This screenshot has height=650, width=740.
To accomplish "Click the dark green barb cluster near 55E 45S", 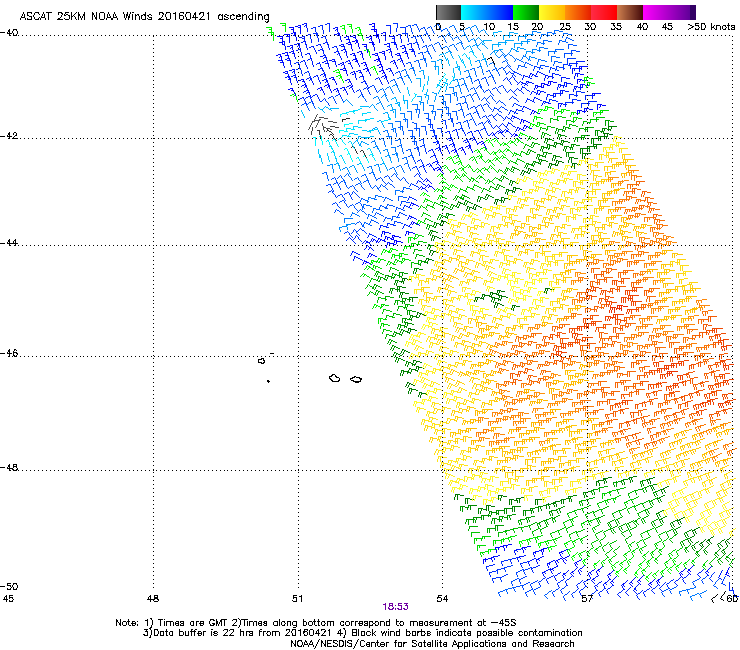I will point(491,297).
